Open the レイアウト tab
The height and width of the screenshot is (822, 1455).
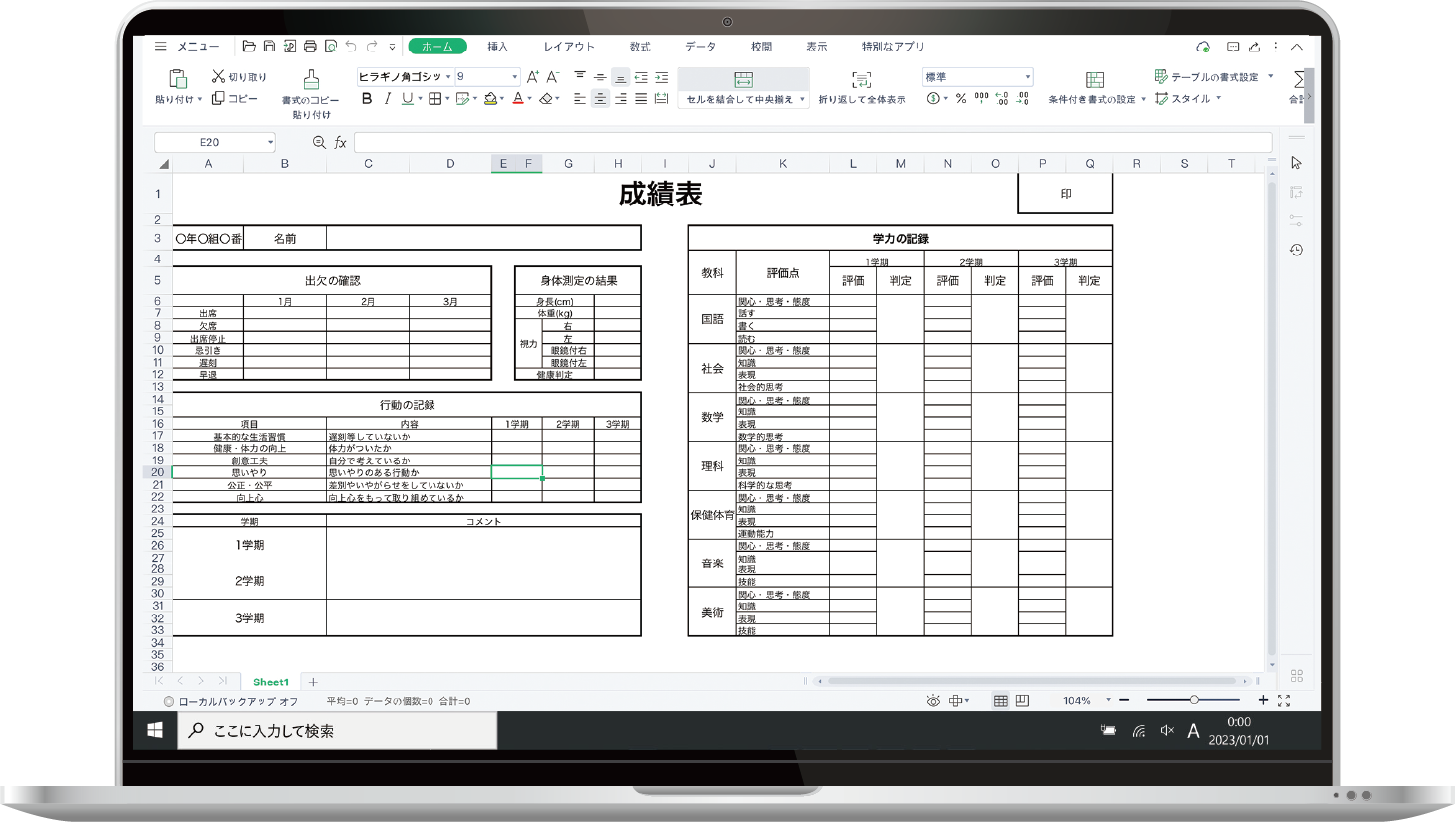coord(569,47)
